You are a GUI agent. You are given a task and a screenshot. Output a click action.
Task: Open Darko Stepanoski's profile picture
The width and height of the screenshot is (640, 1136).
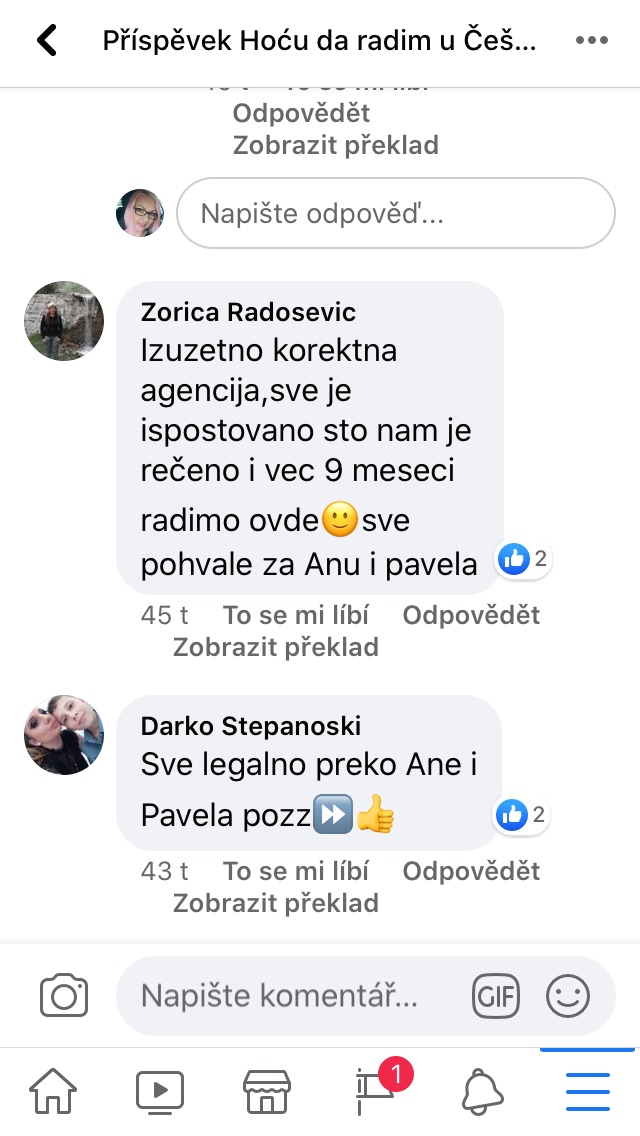(x=64, y=735)
